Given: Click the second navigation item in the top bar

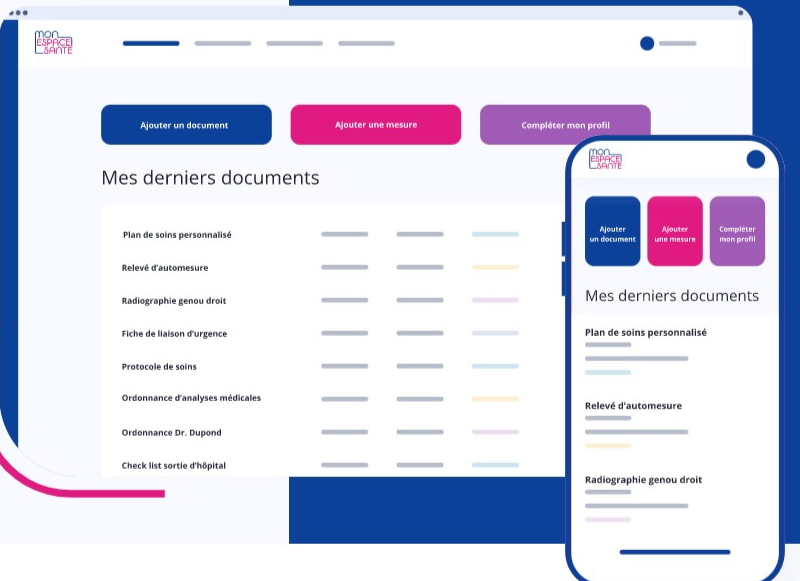Looking at the screenshot, I should tap(222, 44).
